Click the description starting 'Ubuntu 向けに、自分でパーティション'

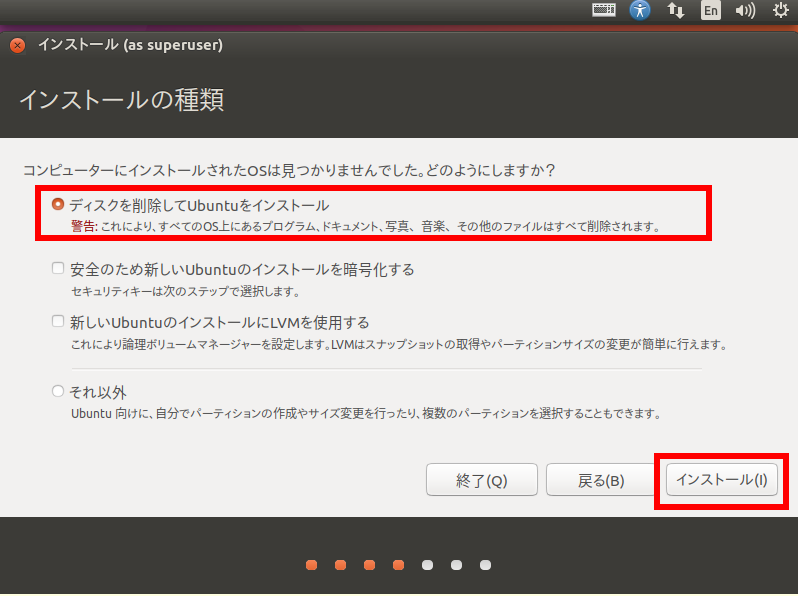[x=366, y=413]
